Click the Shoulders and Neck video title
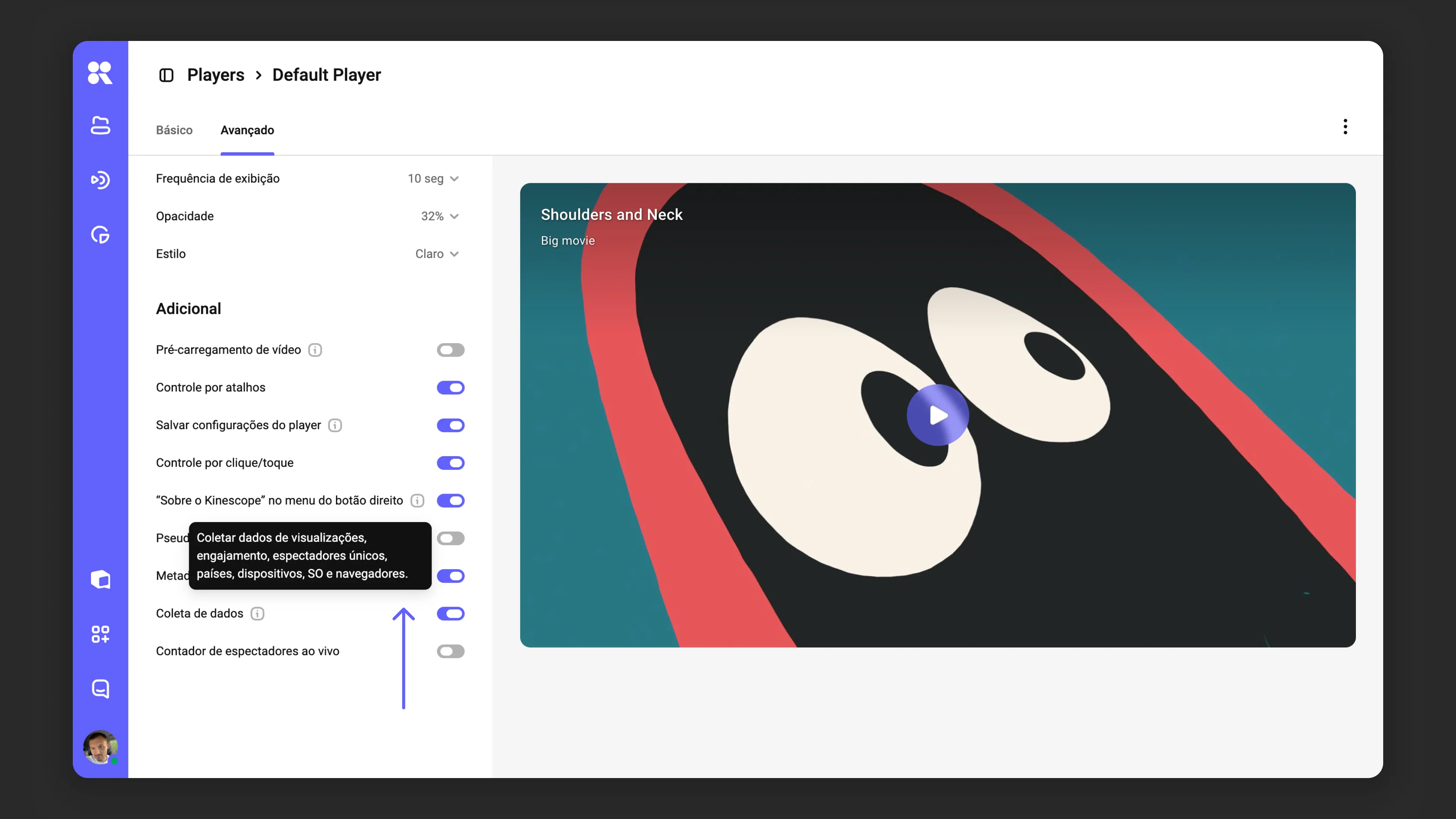 (x=612, y=215)
